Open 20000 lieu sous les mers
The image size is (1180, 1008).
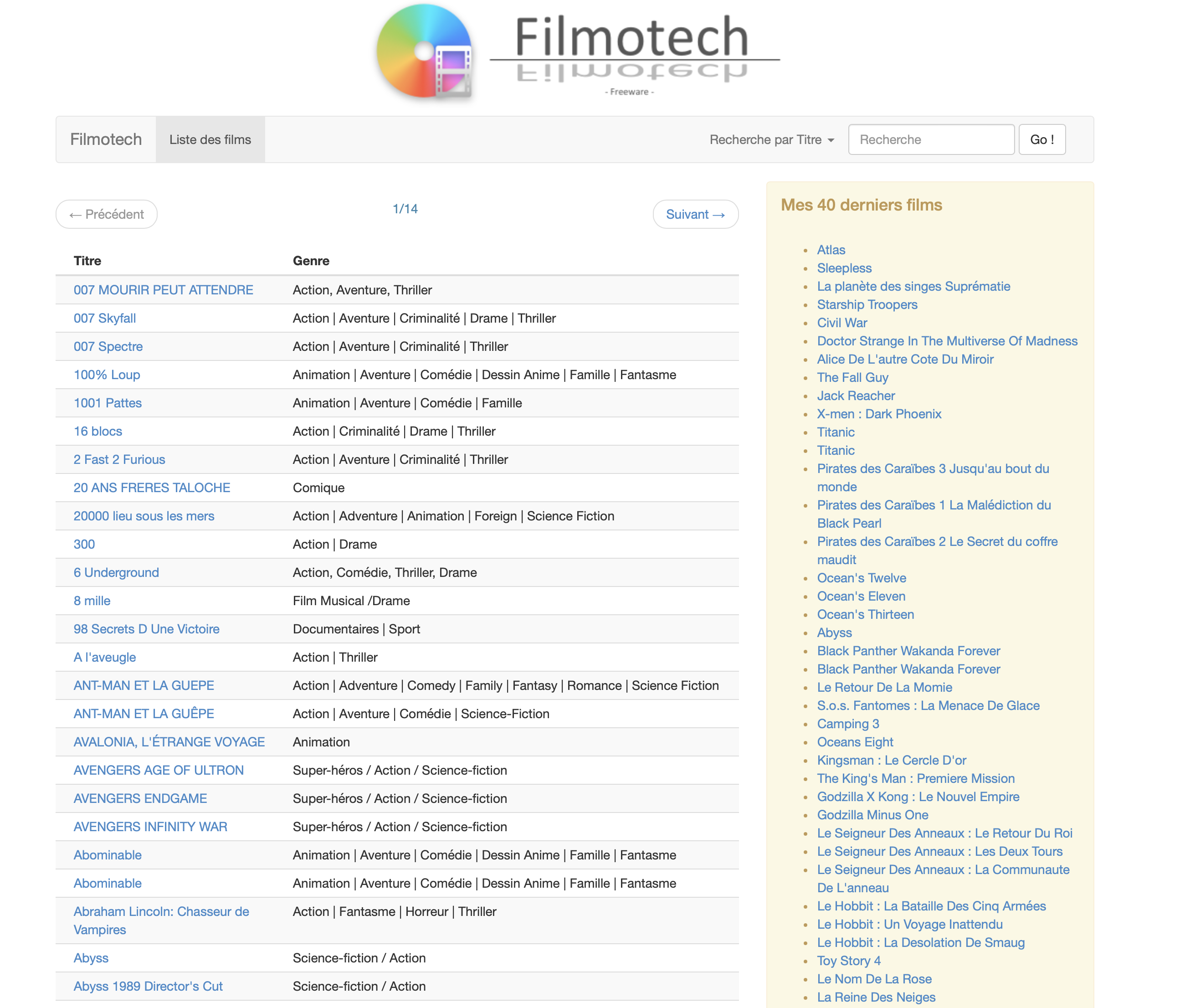tap(144, 516)
